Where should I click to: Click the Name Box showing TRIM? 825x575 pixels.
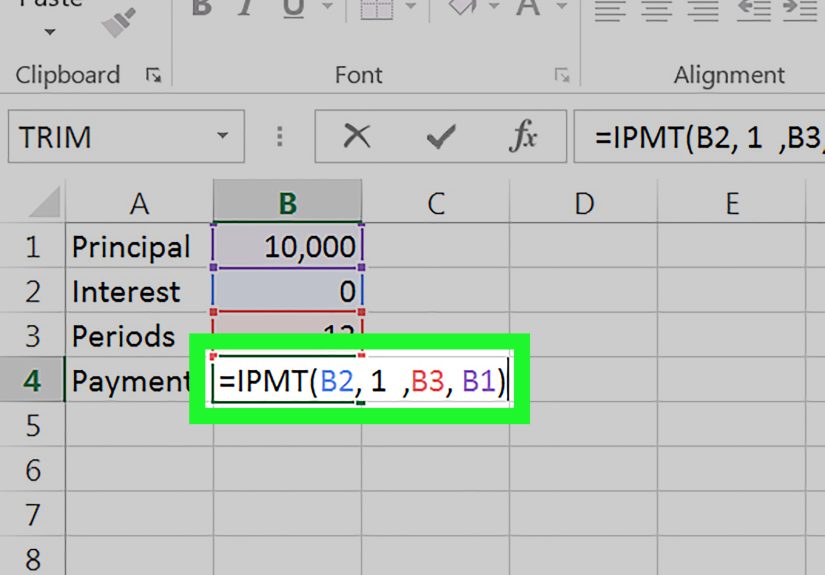pos(126,136)
